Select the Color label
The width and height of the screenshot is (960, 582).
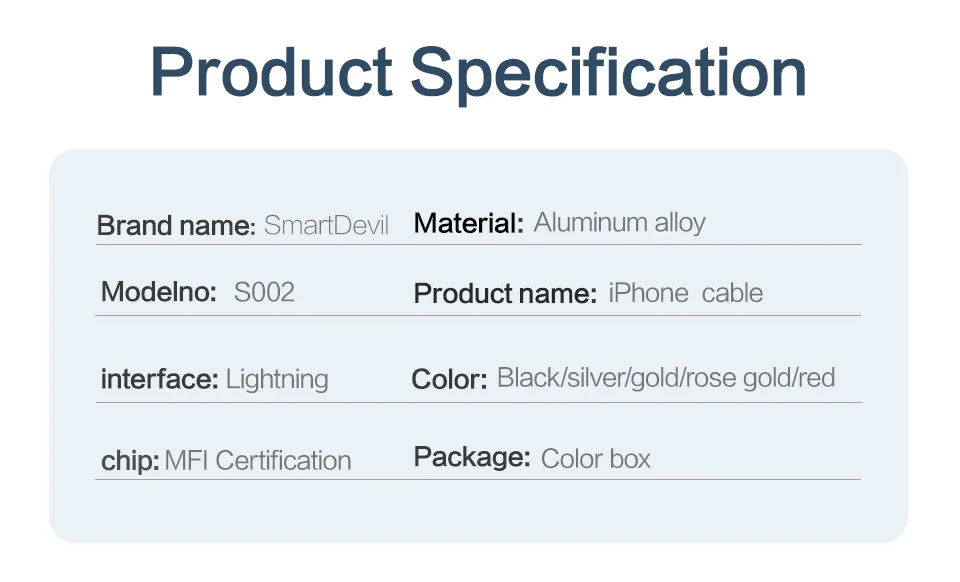[x=449, y=379]
